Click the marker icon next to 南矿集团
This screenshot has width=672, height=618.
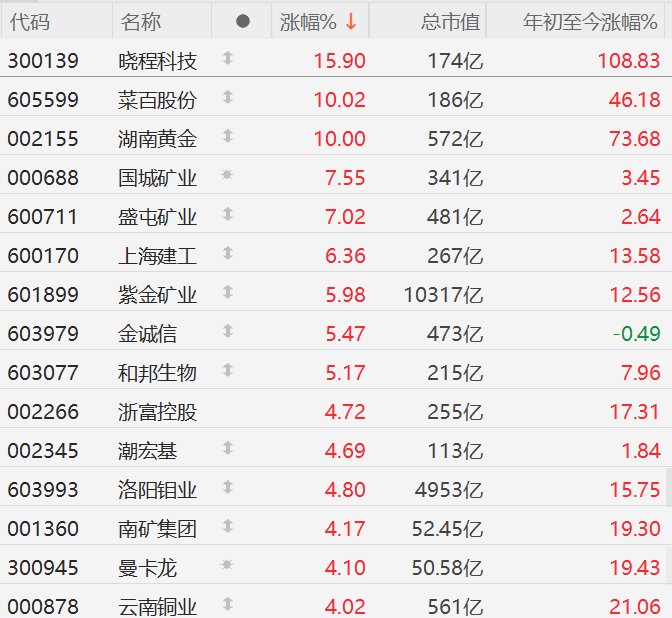228,526
